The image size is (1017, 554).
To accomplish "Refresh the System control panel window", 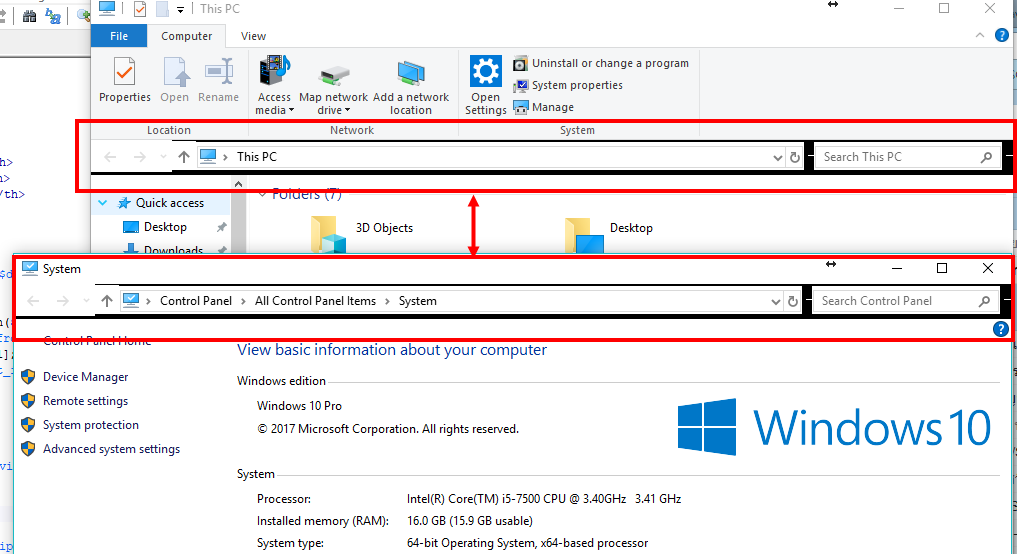I will (x=793, y=302).
